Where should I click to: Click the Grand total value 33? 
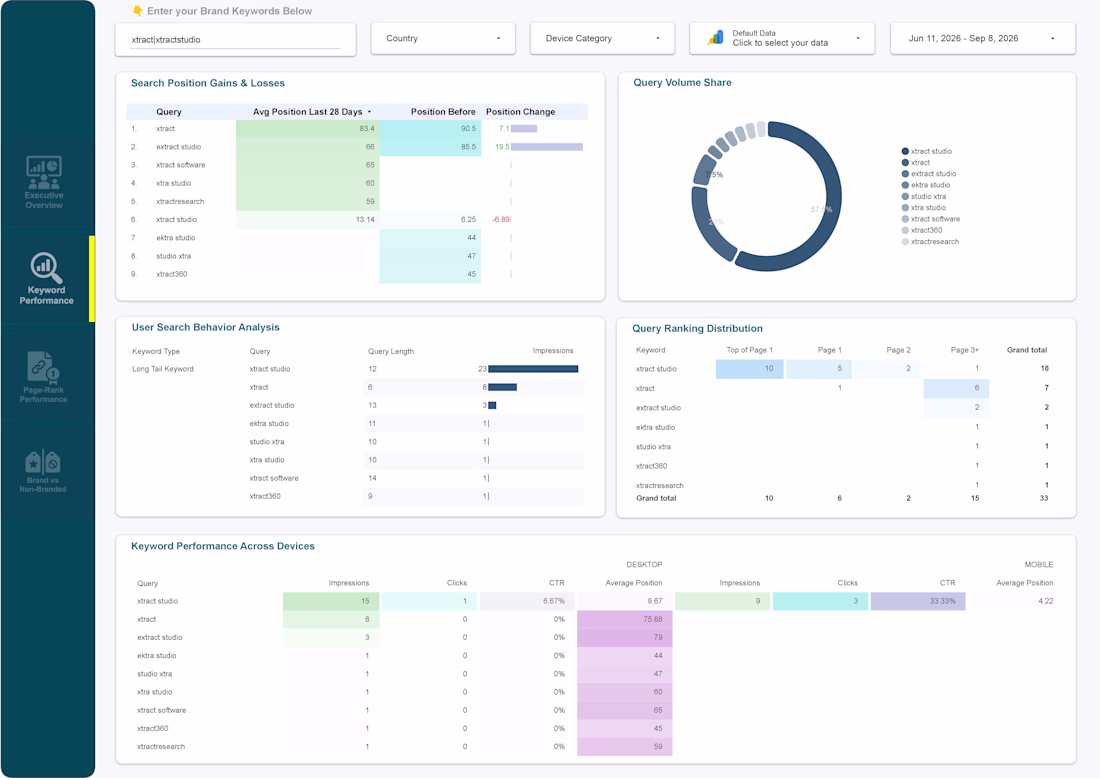point(1044,498)
